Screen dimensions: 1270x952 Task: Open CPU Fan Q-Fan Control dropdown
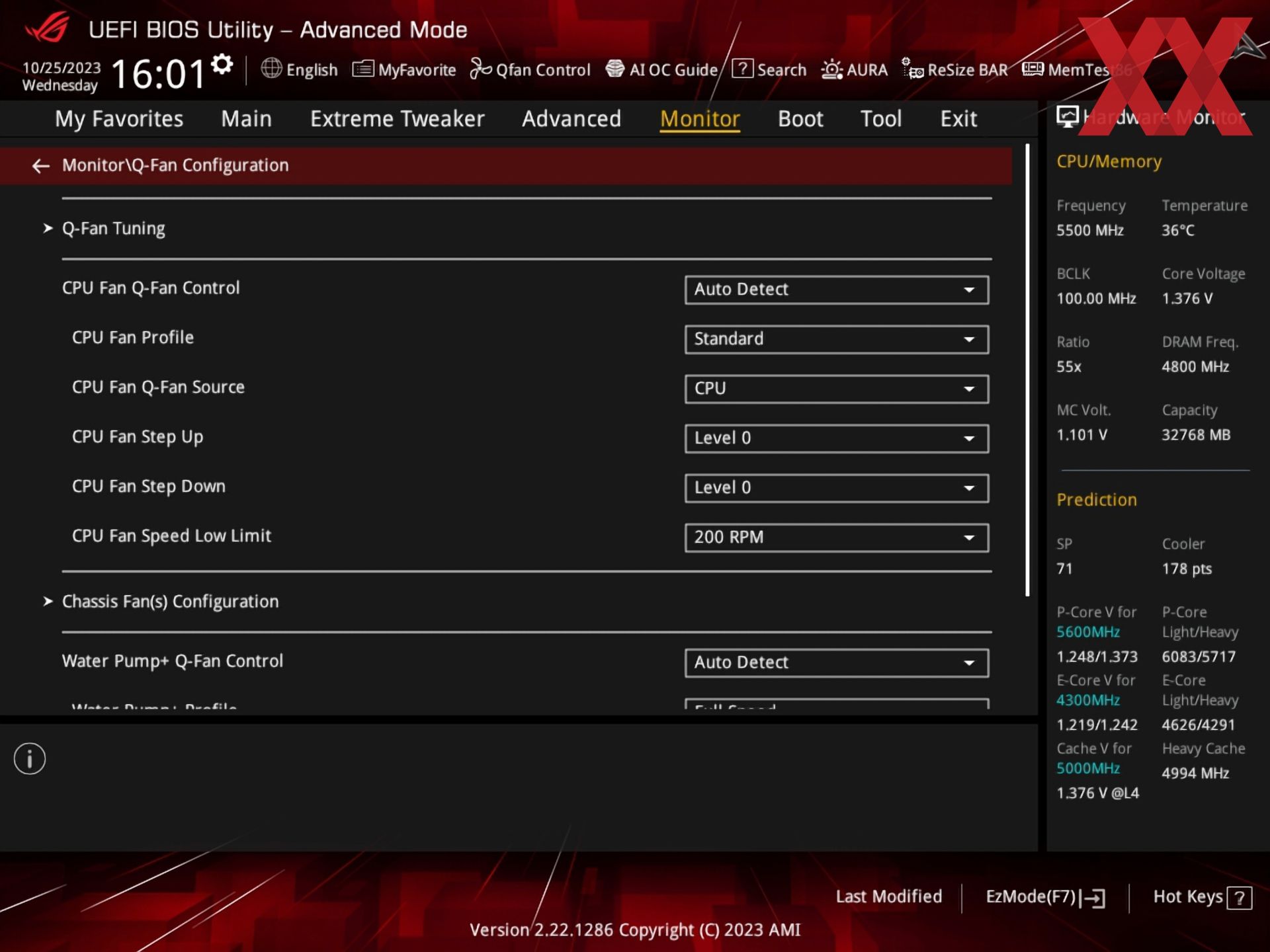pyautogui.click(x=837, y=290)
